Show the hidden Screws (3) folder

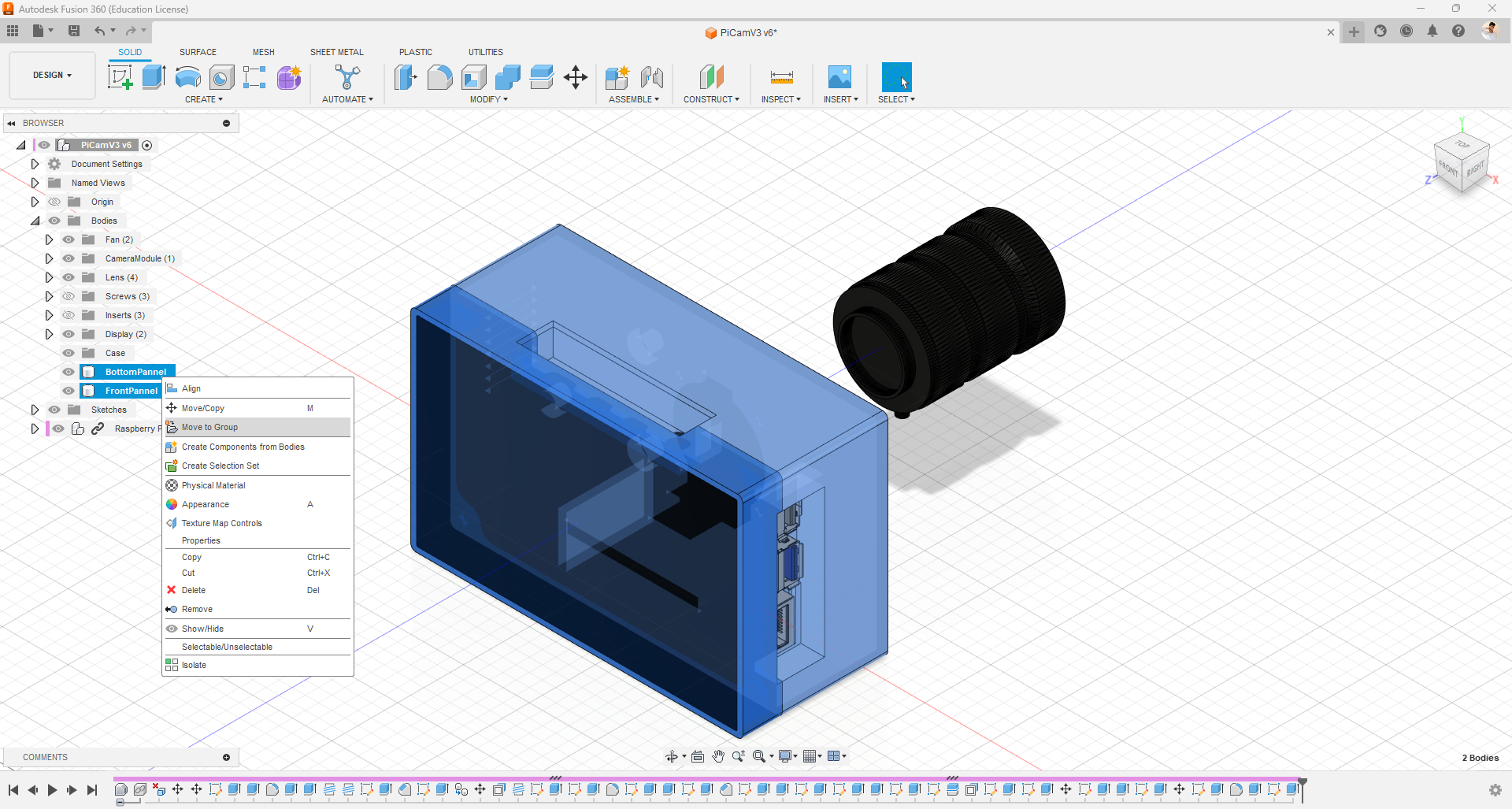pyautogui.click(x=69, y=296)
